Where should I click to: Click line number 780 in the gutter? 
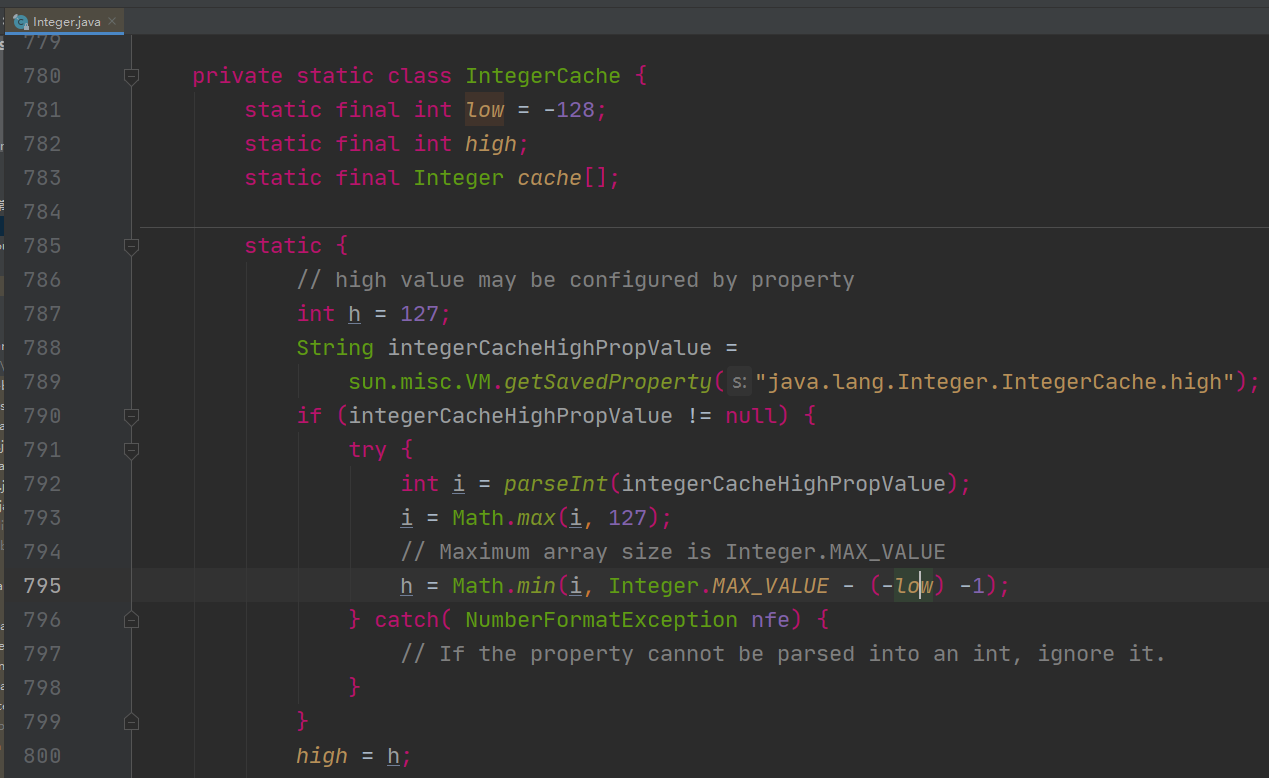tap(42, 76)
